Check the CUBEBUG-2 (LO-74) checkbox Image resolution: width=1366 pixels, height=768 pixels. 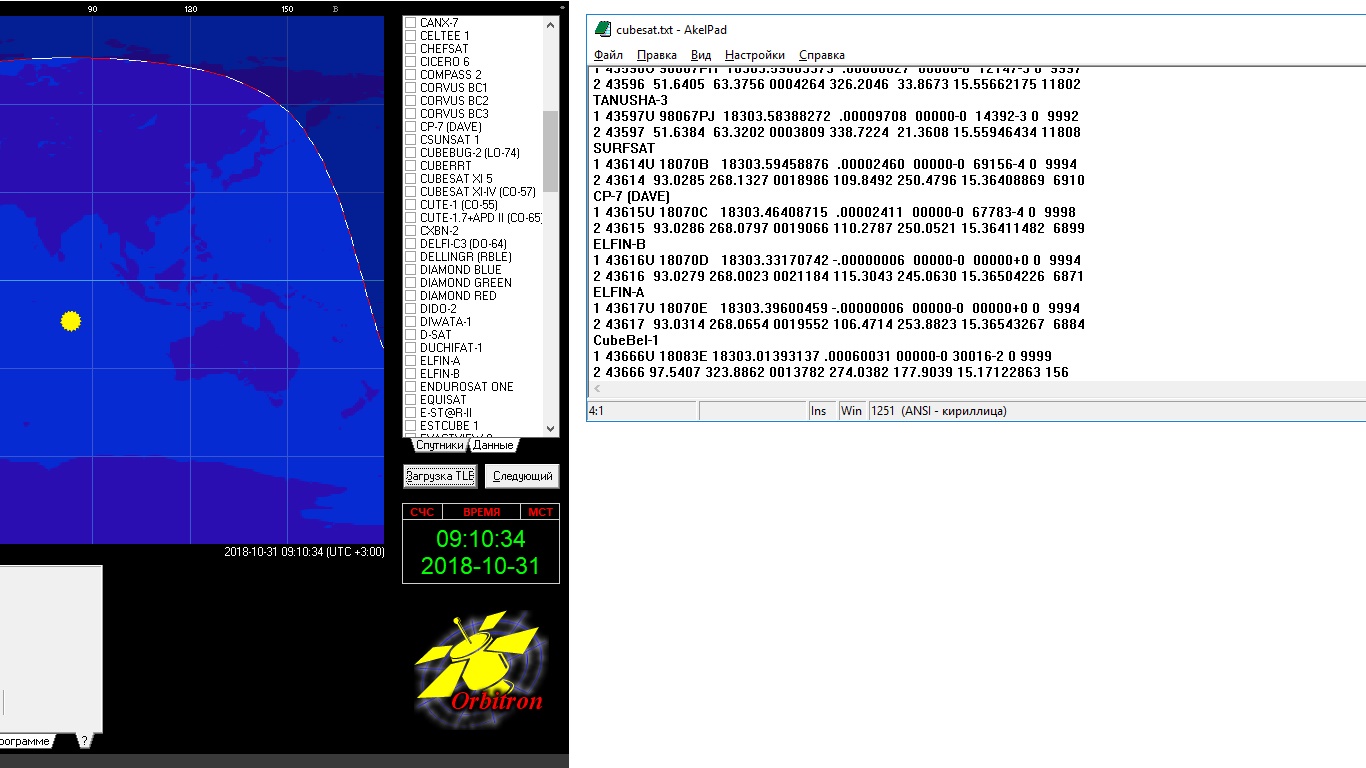point(411,153)
